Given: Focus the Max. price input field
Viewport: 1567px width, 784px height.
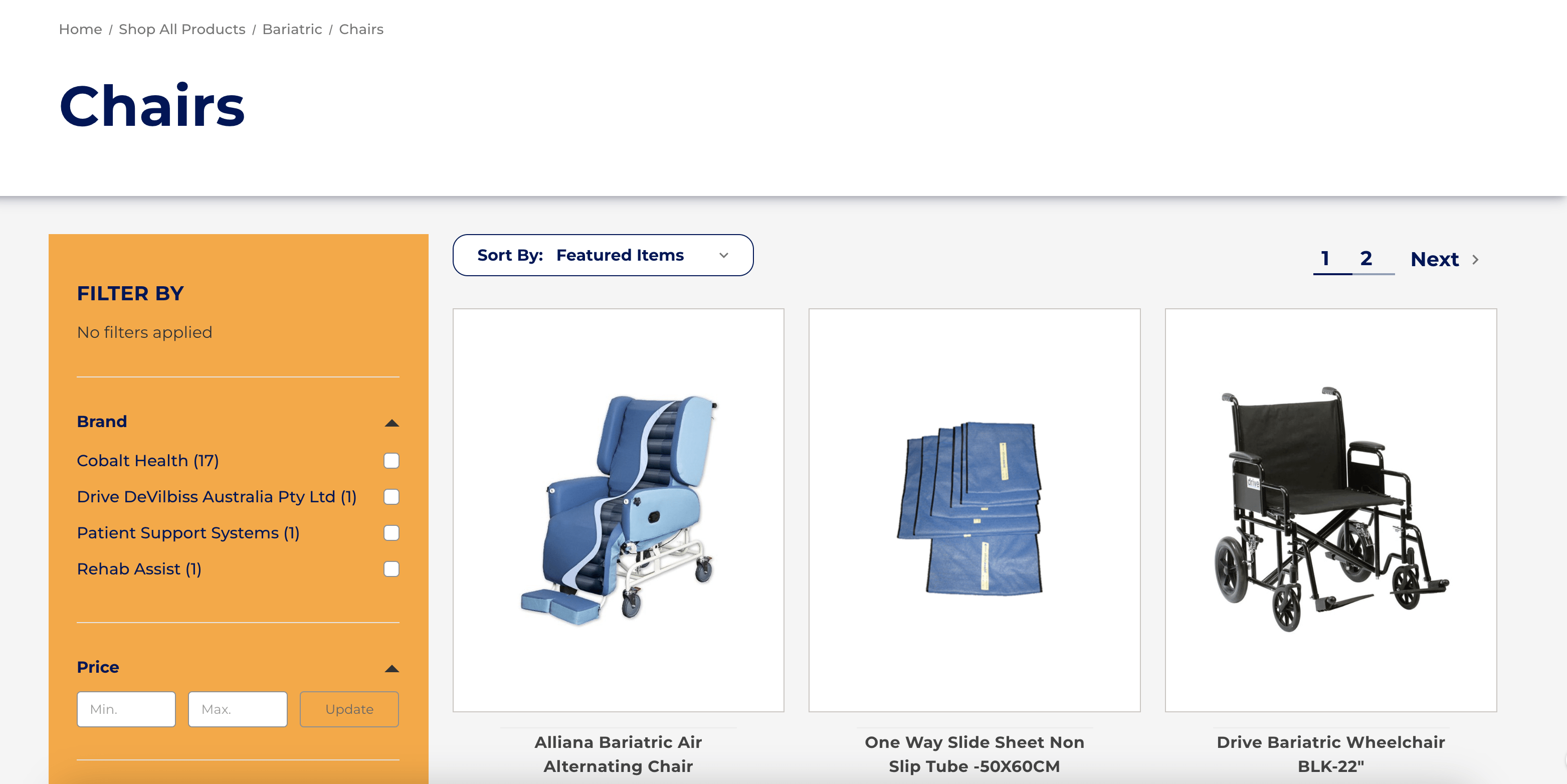Looking at the screenshot, I should coord(238,709).
